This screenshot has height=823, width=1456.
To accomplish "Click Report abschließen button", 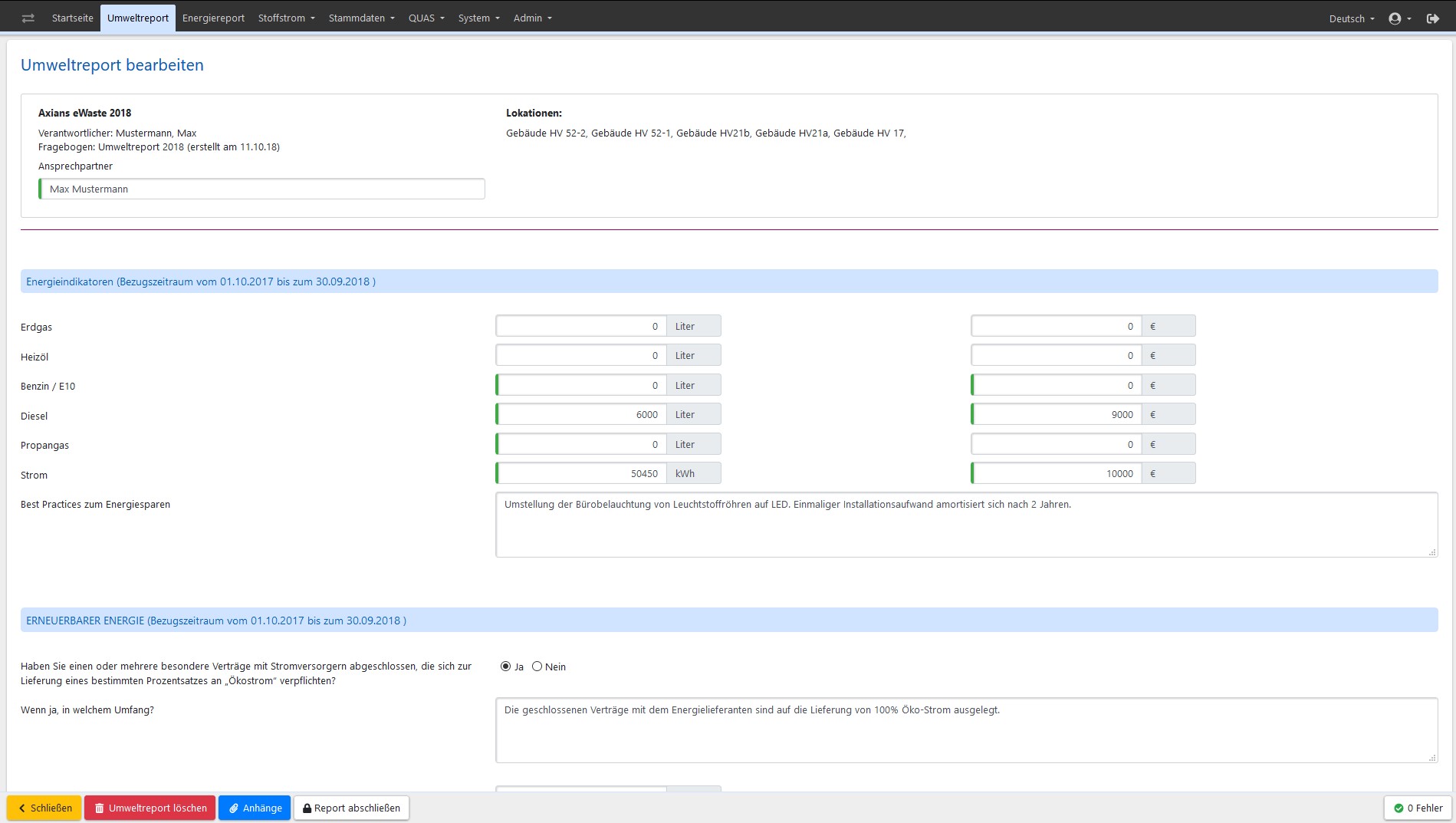I will [x=351, y=808].
